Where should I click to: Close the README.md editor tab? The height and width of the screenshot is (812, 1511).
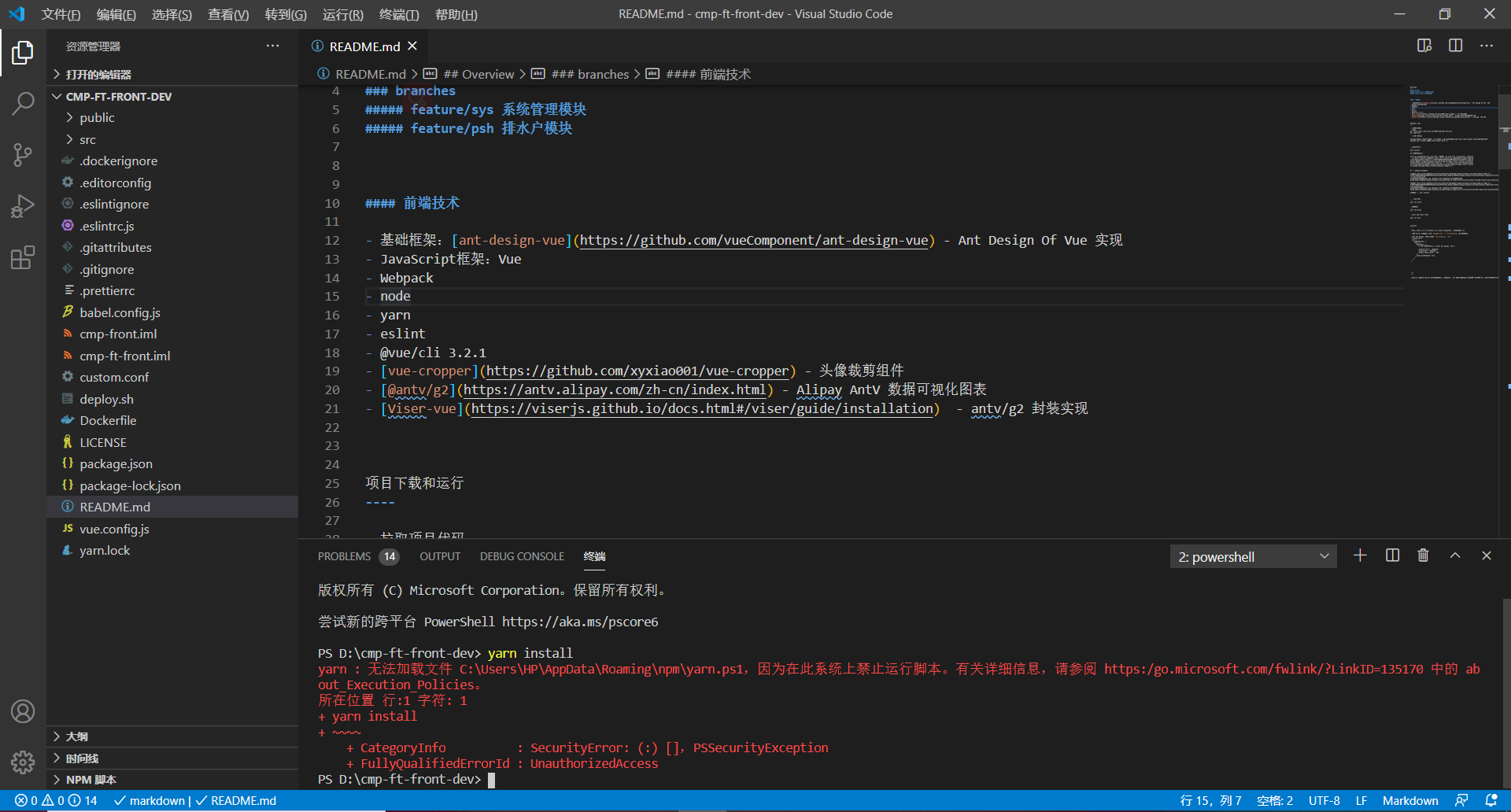coord(412,46)
